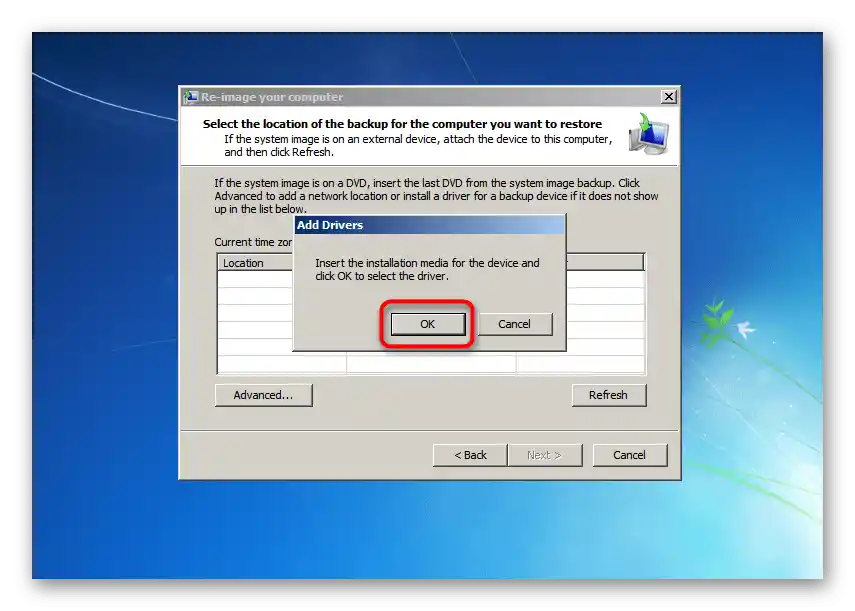Click the 'Current time zone' label
This screenshot has width=855, height=611.
pyautogui.click(x=254, y=242)
